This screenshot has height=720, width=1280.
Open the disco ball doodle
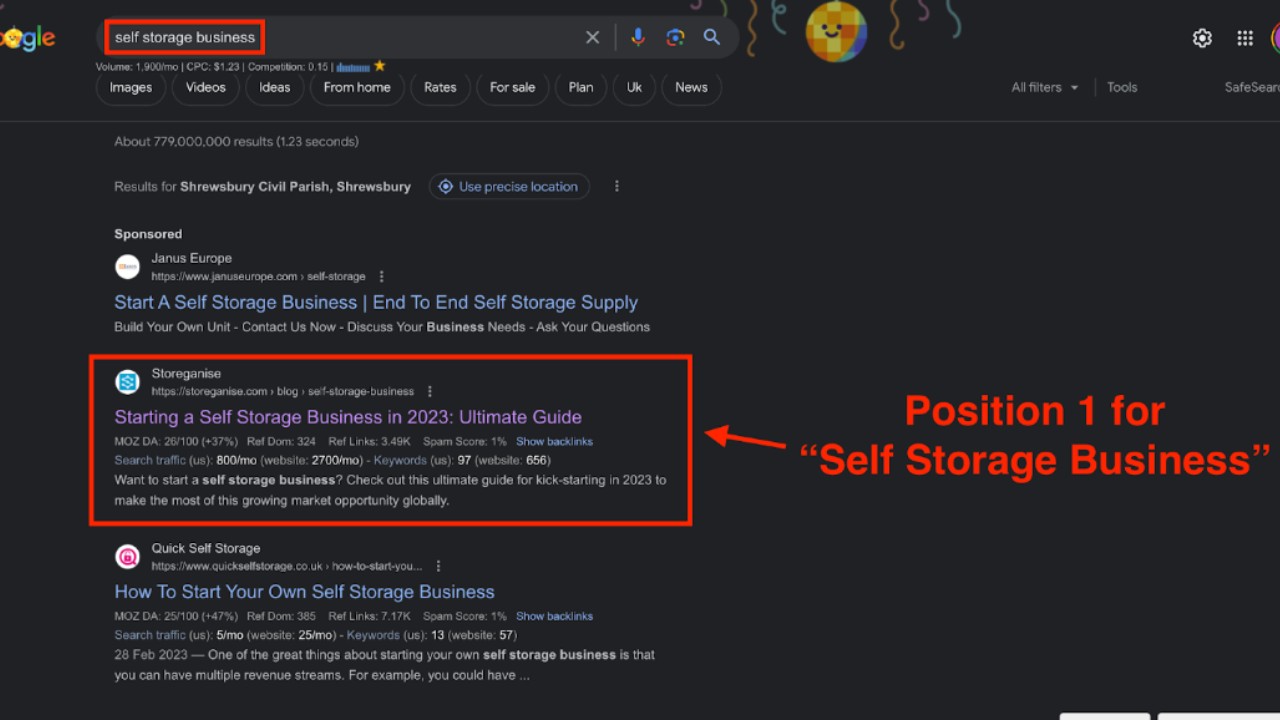coord(836,30)
